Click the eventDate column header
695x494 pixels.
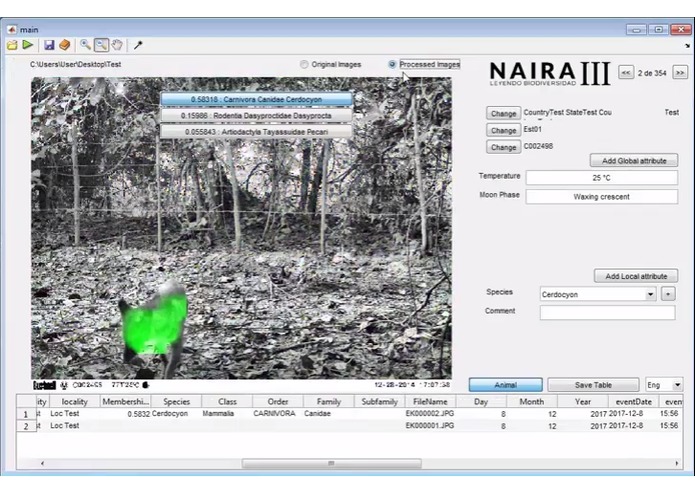coord(633,401)
